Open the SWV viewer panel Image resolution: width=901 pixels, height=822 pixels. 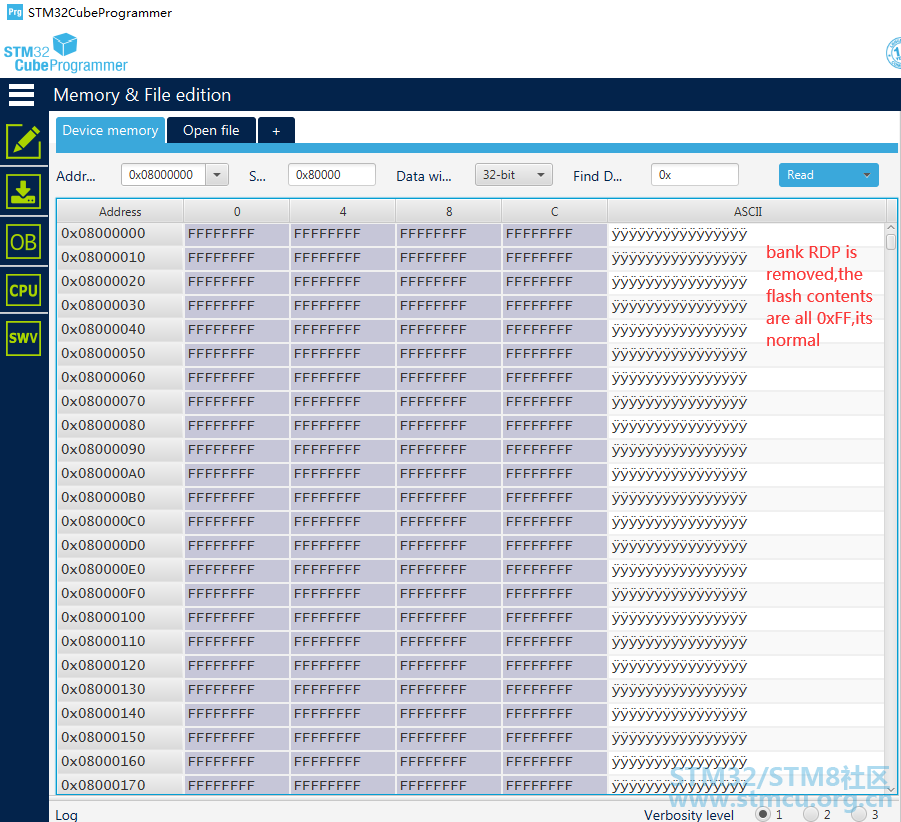pos(24,338)
